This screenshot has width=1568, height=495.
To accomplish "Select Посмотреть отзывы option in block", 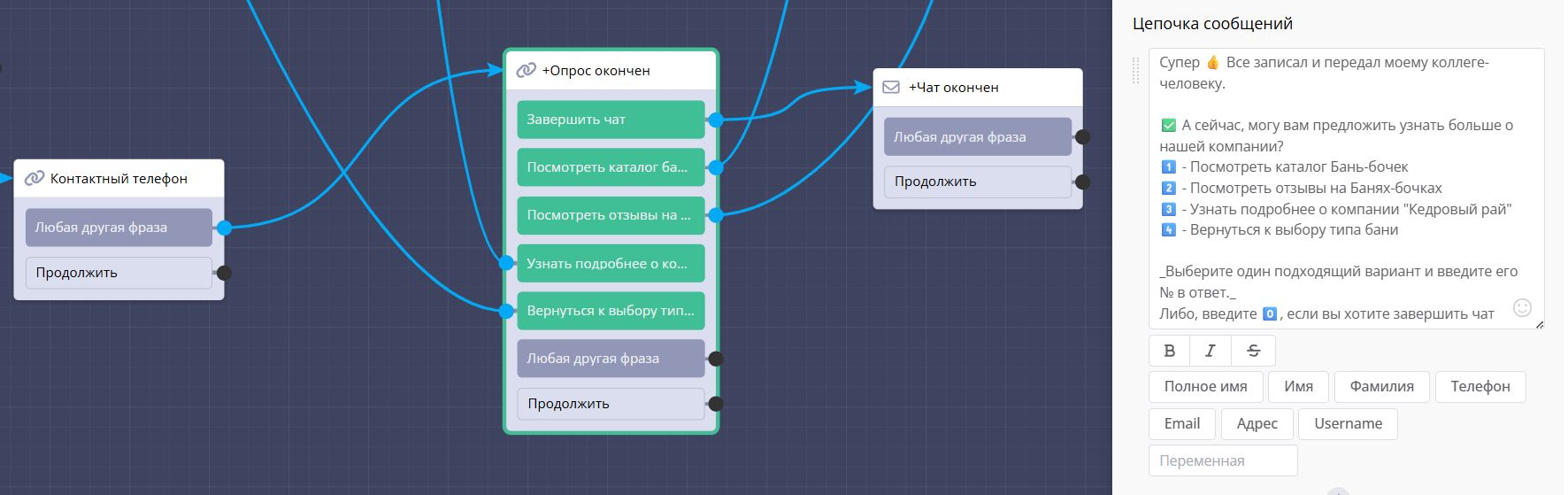I will pyautogui.click(x=611, y=215).
